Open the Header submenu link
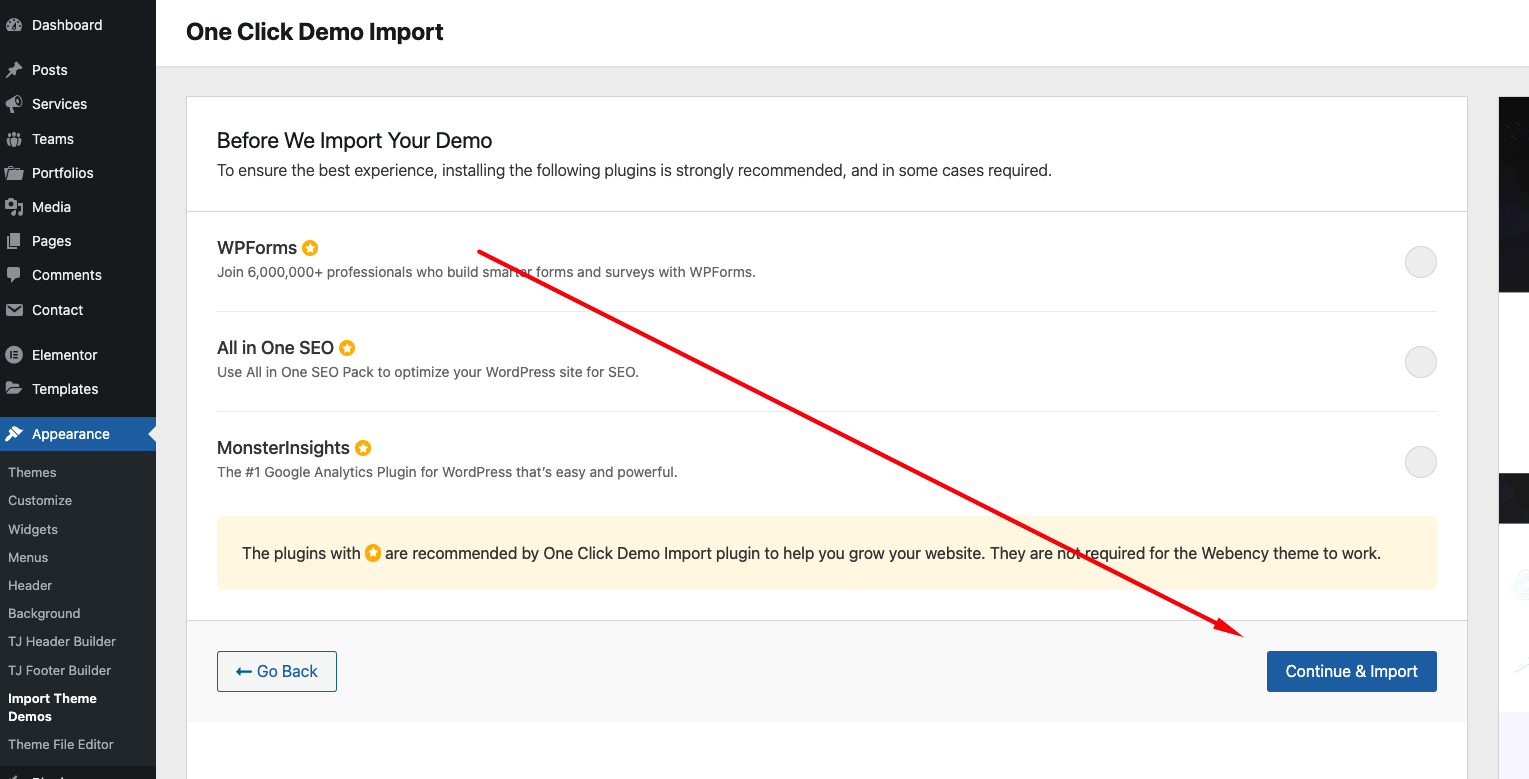1529x779 pixels. pyautogui.click(x=30, y=585)
